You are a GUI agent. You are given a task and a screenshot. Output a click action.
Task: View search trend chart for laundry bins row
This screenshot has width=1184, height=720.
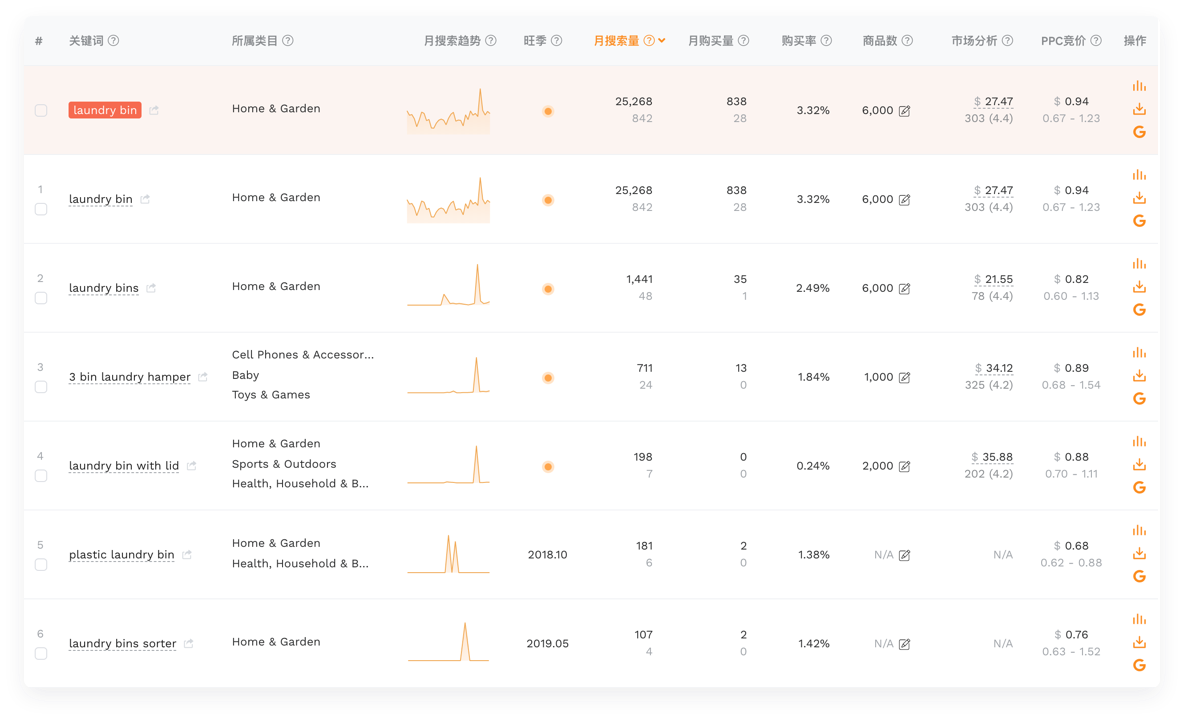point(449,285)
